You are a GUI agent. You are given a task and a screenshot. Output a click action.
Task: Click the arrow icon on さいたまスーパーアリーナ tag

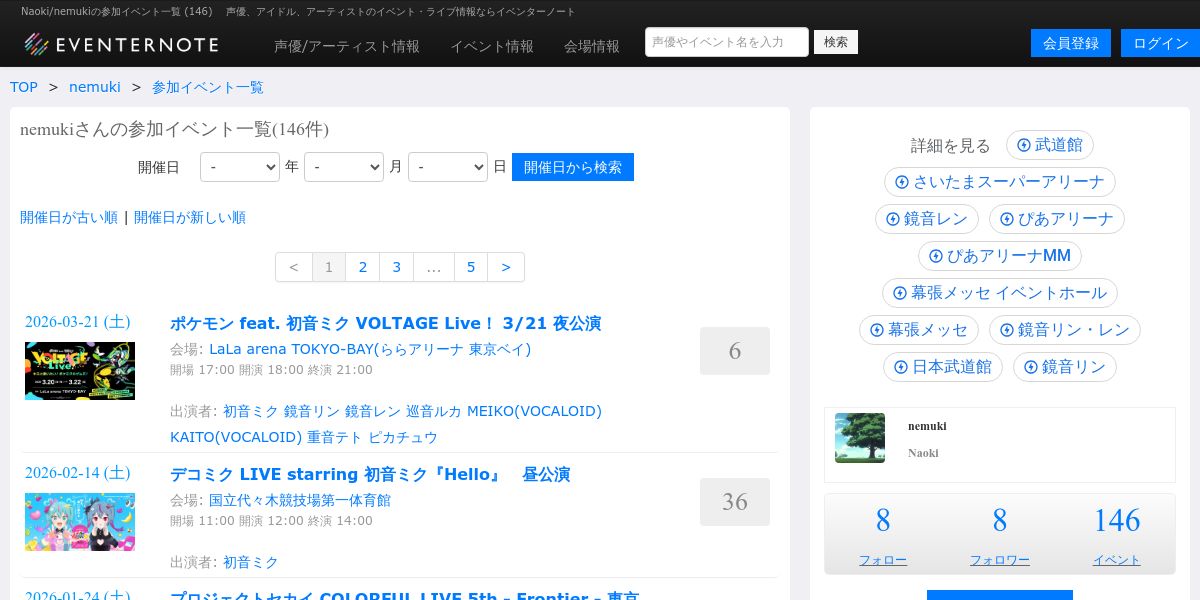click(x=902, y=182)
